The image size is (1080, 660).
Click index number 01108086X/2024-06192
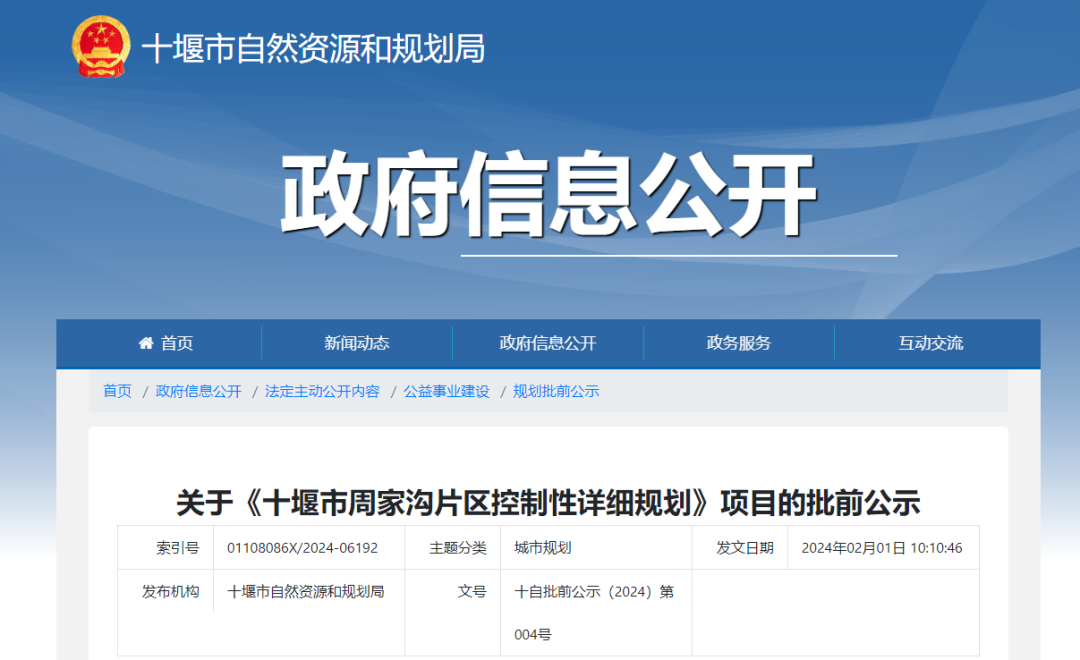302,548
